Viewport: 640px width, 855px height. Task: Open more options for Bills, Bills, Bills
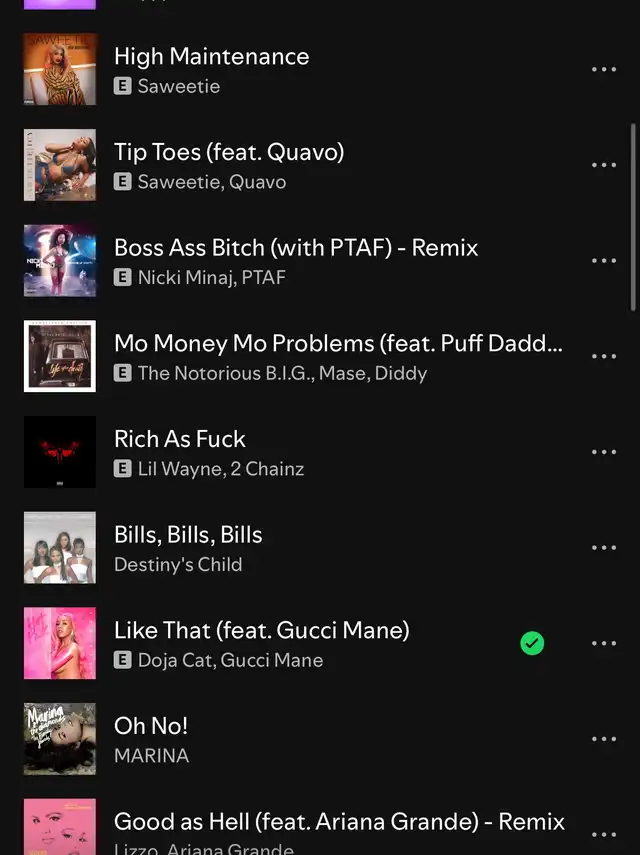click(x=603, y=547)
